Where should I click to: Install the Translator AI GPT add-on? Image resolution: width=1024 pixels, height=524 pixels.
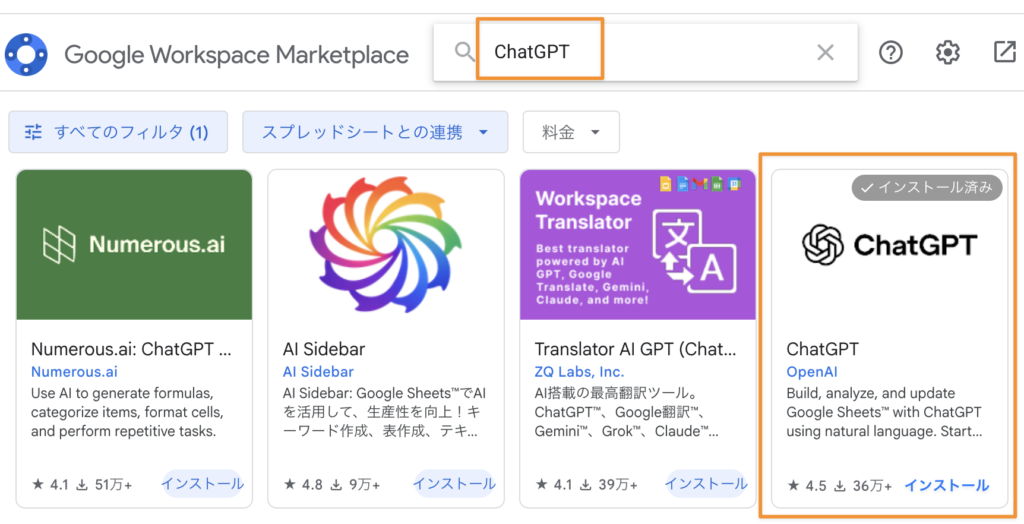coord(706,484)
